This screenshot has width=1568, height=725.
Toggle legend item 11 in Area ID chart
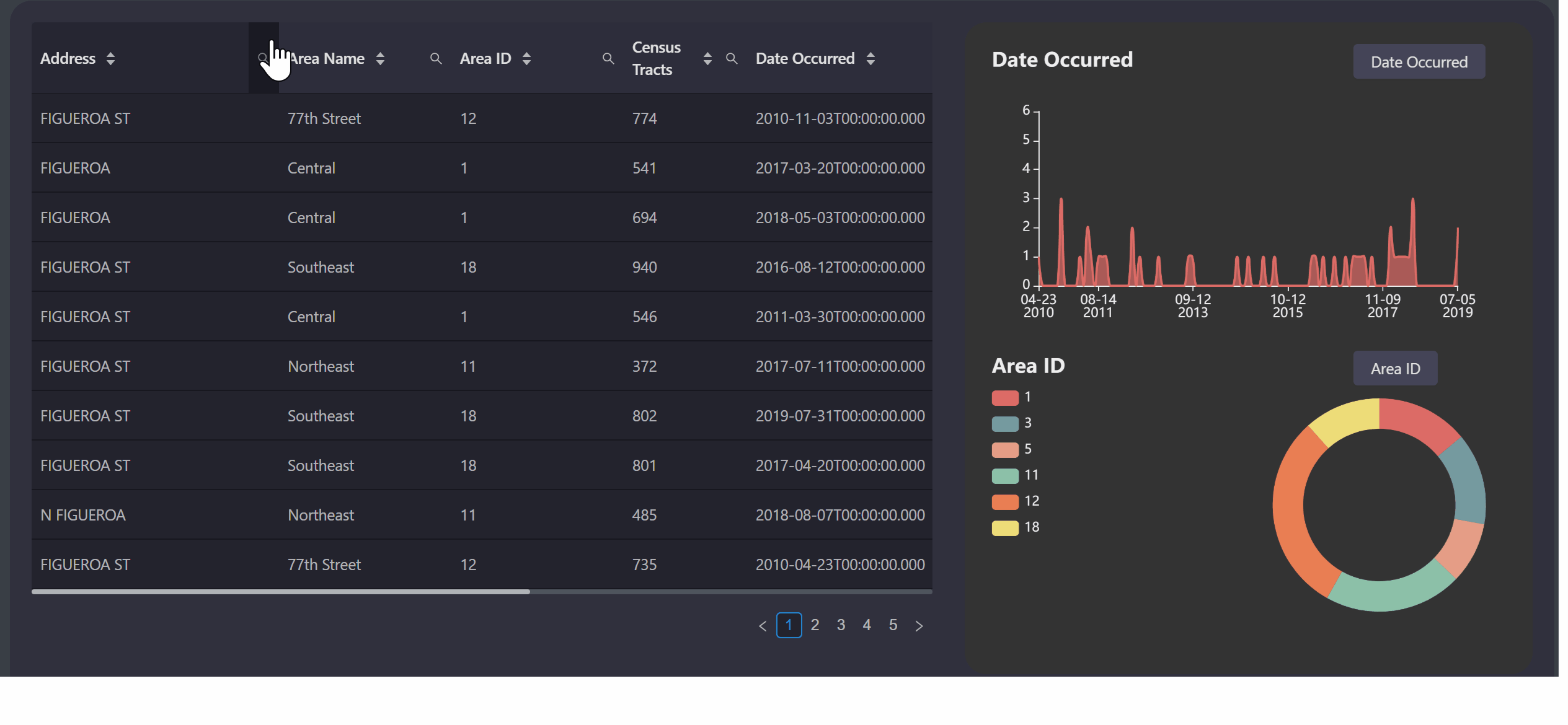tap(1006, 475)
